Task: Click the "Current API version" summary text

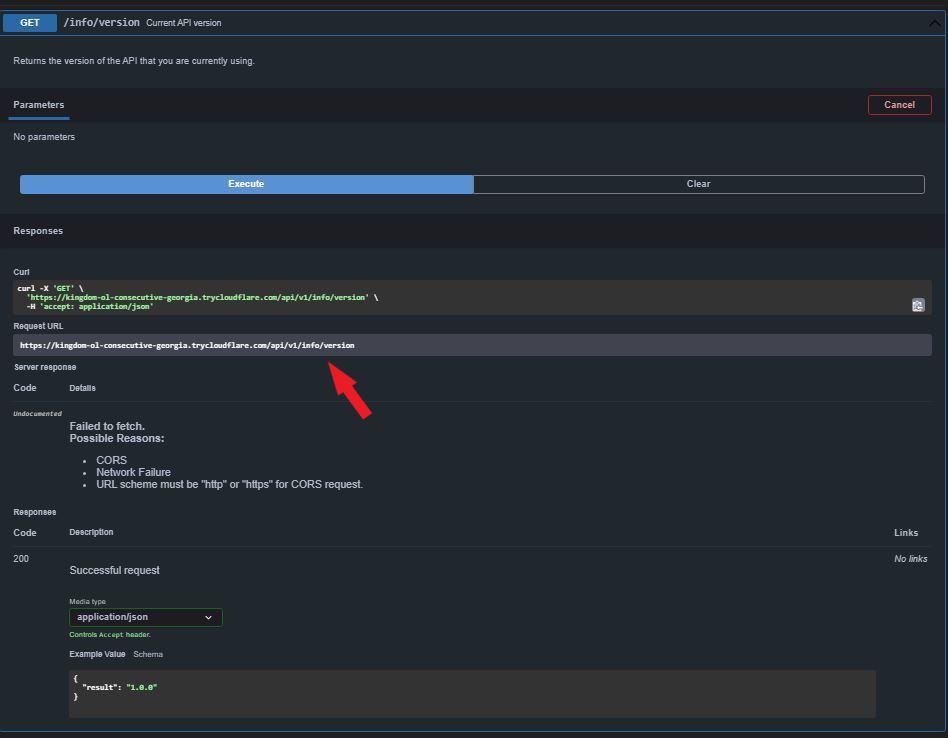Action: [x=184, y=23]
